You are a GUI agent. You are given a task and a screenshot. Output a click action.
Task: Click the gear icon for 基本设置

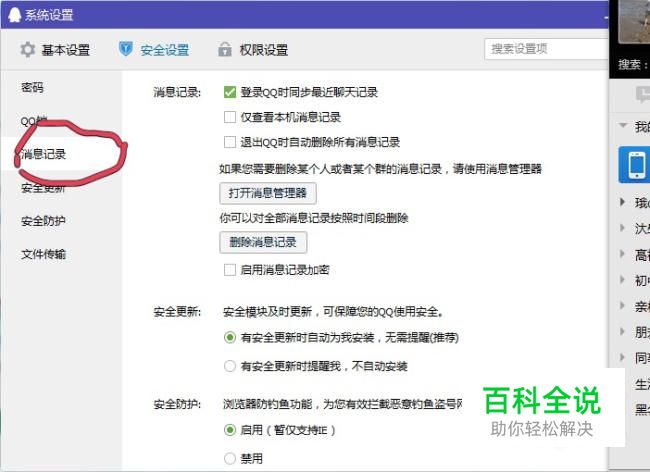click(x=28, y=50)
